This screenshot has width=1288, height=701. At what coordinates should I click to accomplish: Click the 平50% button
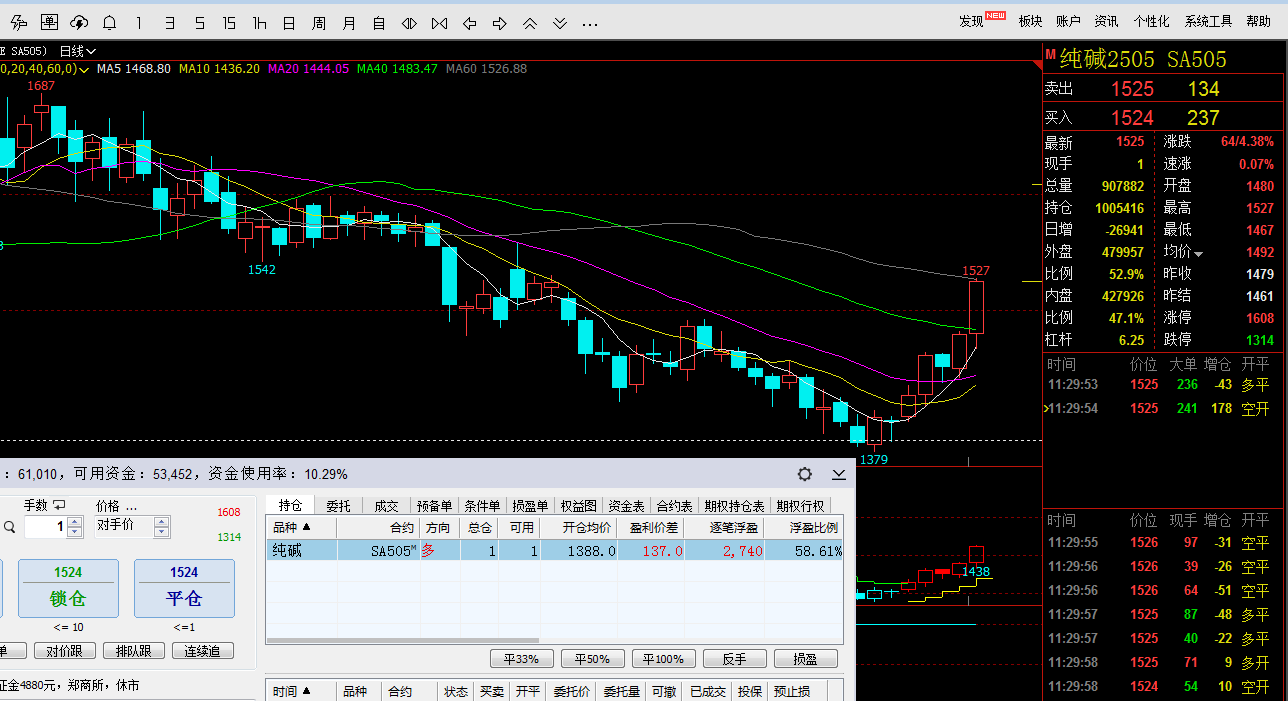pyautogui.click(x=592, y=659)
